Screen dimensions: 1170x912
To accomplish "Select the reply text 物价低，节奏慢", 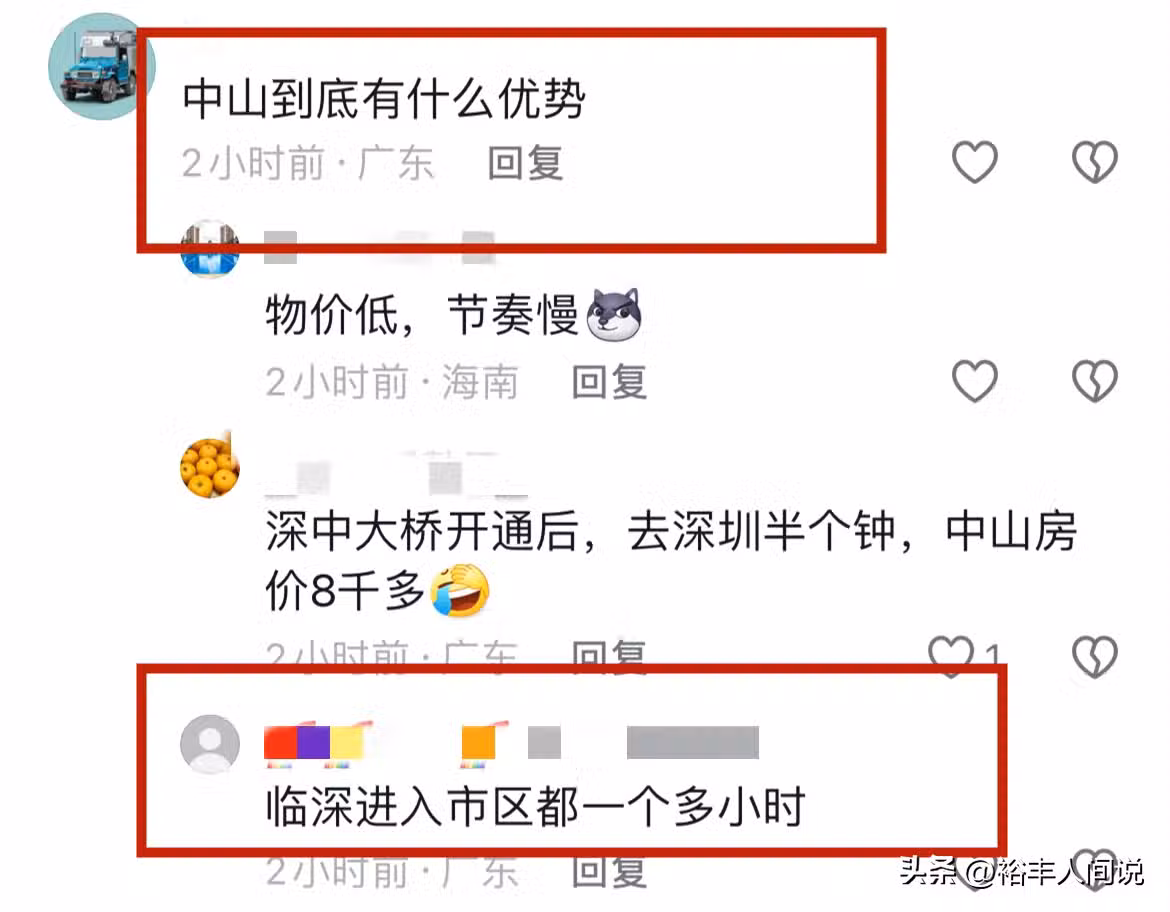I will tap(422, 315).
